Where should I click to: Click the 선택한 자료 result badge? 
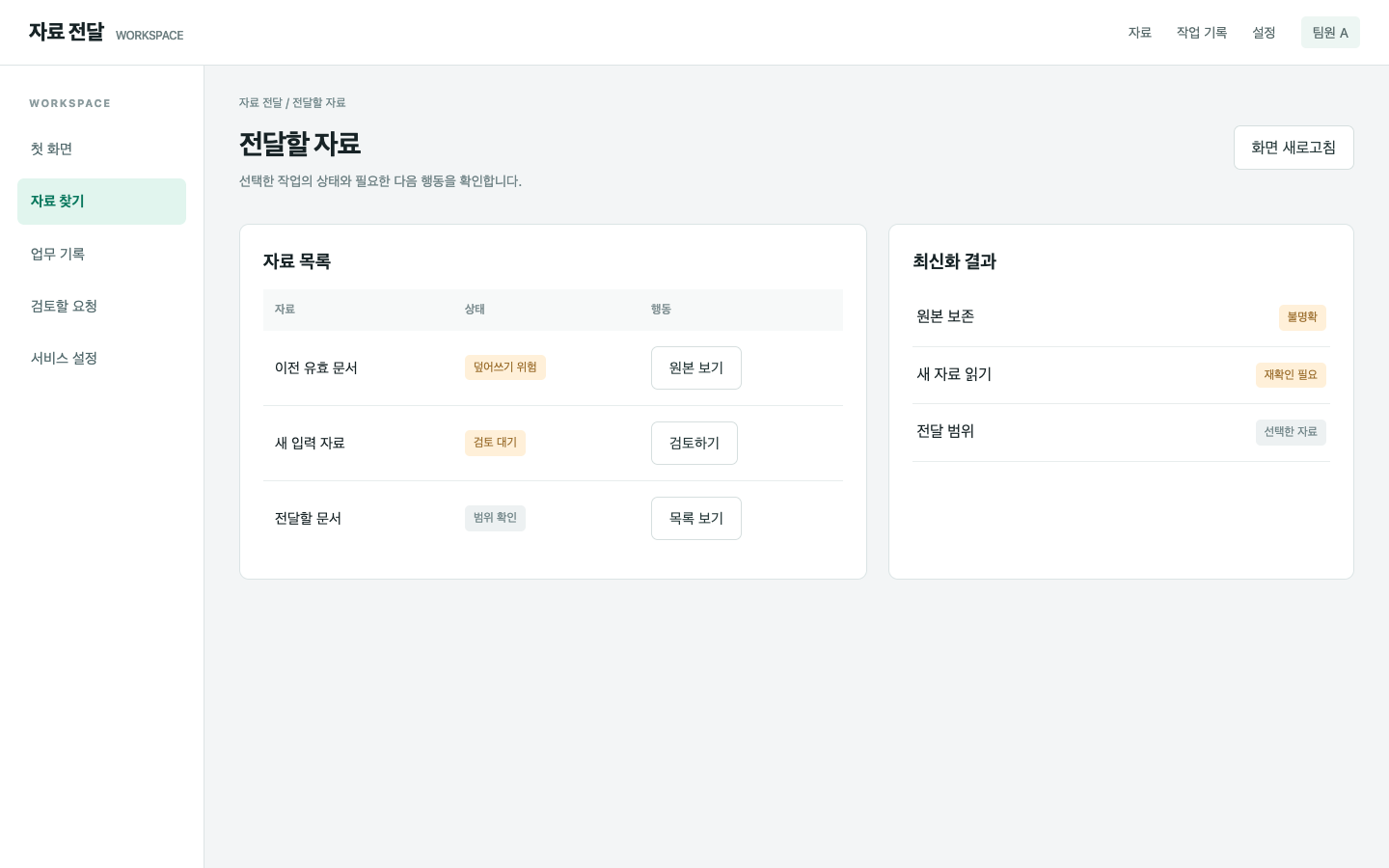point(1291,432)
